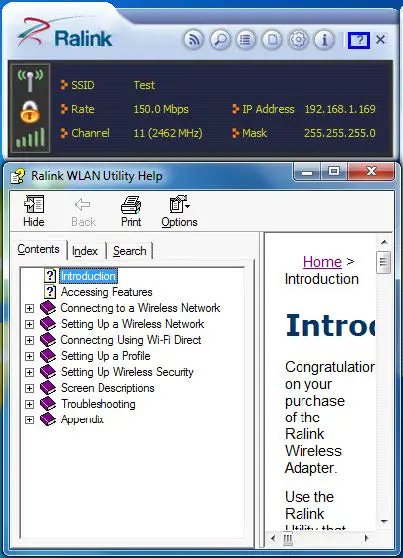Image resolution: width=403 pixels, height=558 pixels.
Task: Select the Setting Up a Profile topic text
Action: click(x=106, y=356)
